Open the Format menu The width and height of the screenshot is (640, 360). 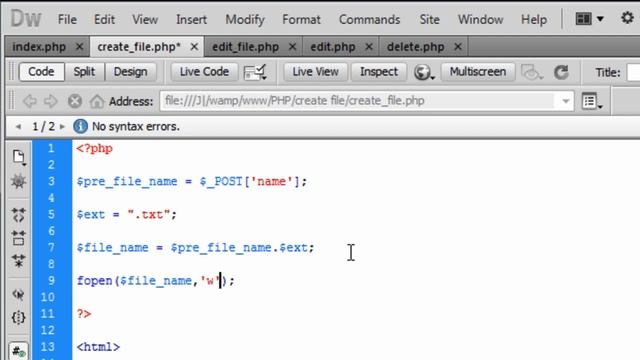[x=301, y=20]
